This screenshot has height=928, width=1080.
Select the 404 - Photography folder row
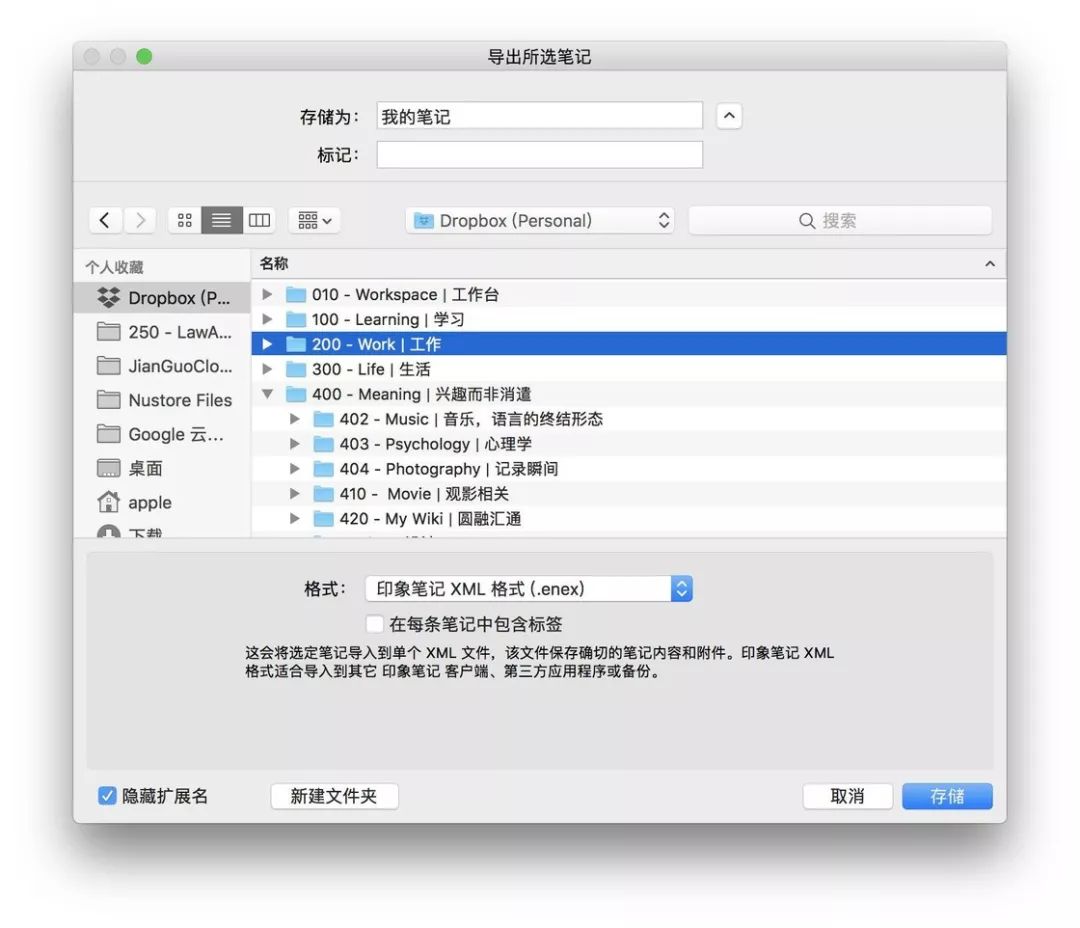[629, 468]
